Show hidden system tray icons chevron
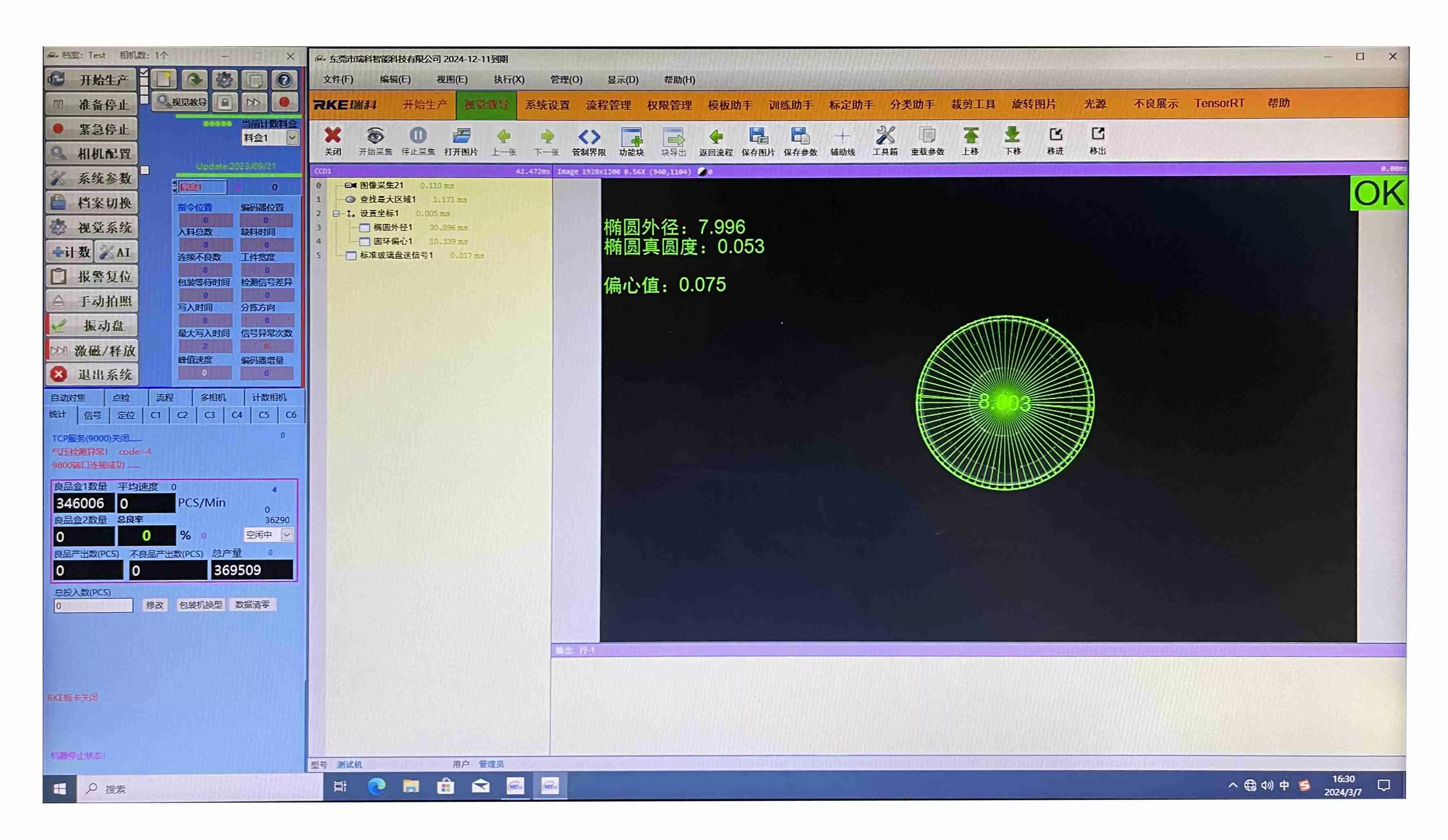This screenshot has width=1448, height=840. click(1233, 785)
